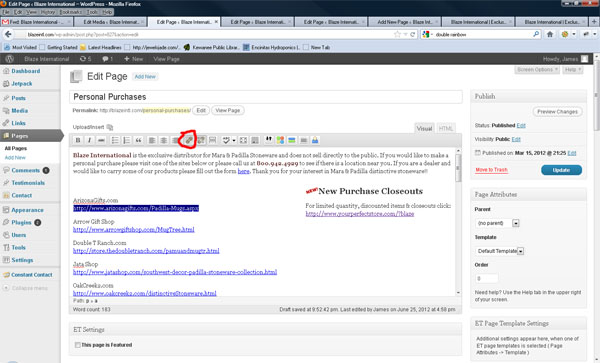Toggle the spellchecker ABC icon
This screenshot has height=363, width=600.
pyautogui.click(x=226, y=140)
